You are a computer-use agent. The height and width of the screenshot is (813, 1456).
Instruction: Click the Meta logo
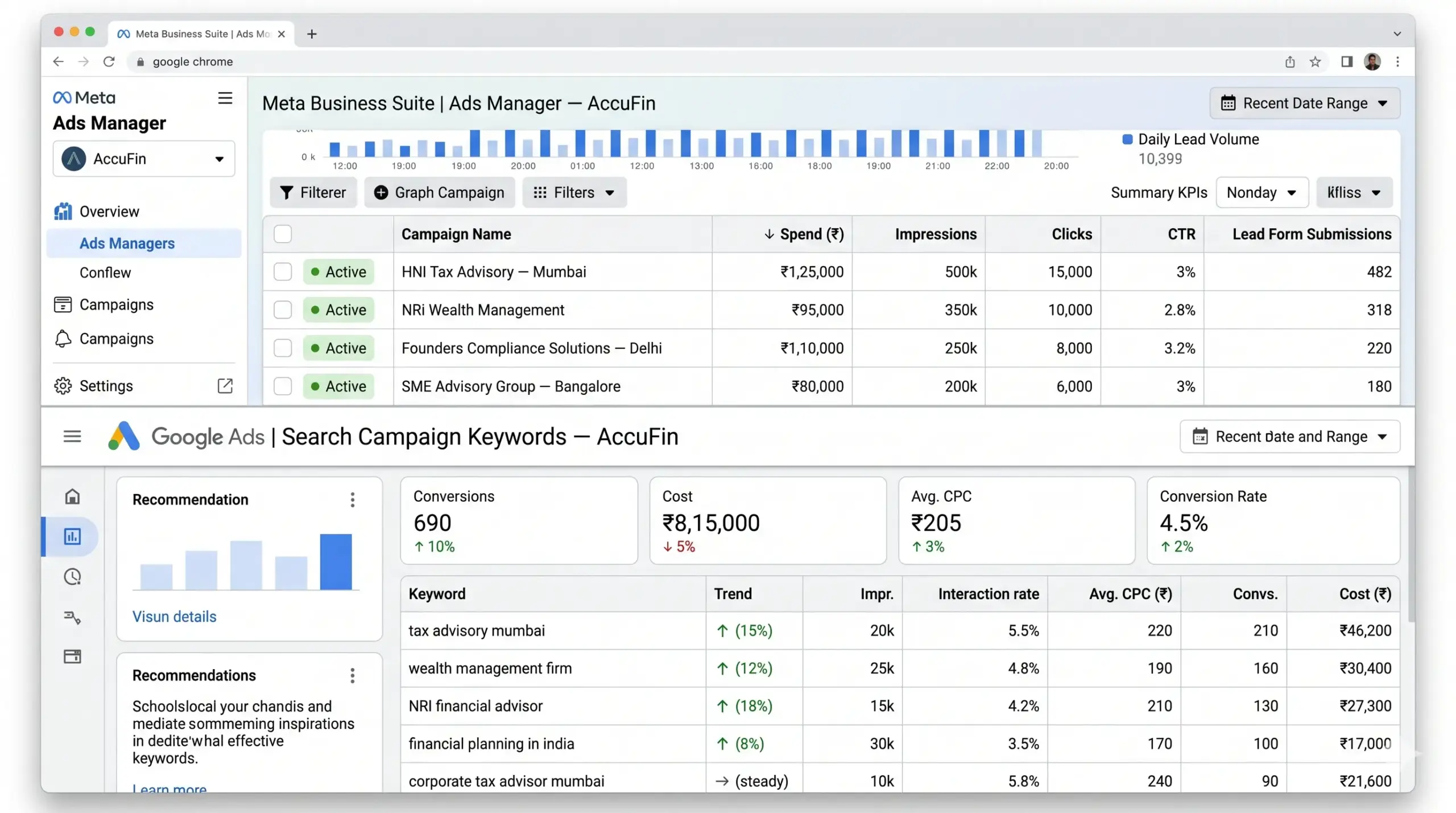(84, 97)
